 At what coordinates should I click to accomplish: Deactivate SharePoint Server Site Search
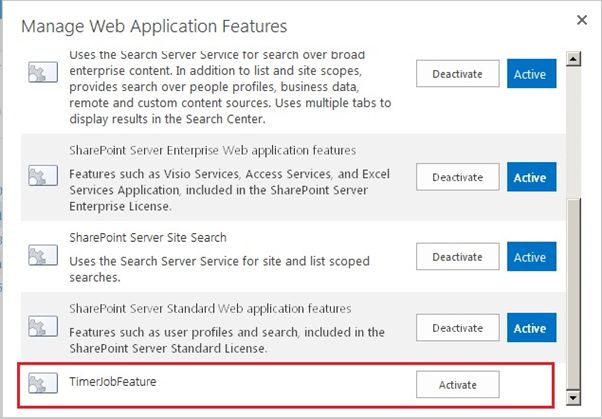457,257
